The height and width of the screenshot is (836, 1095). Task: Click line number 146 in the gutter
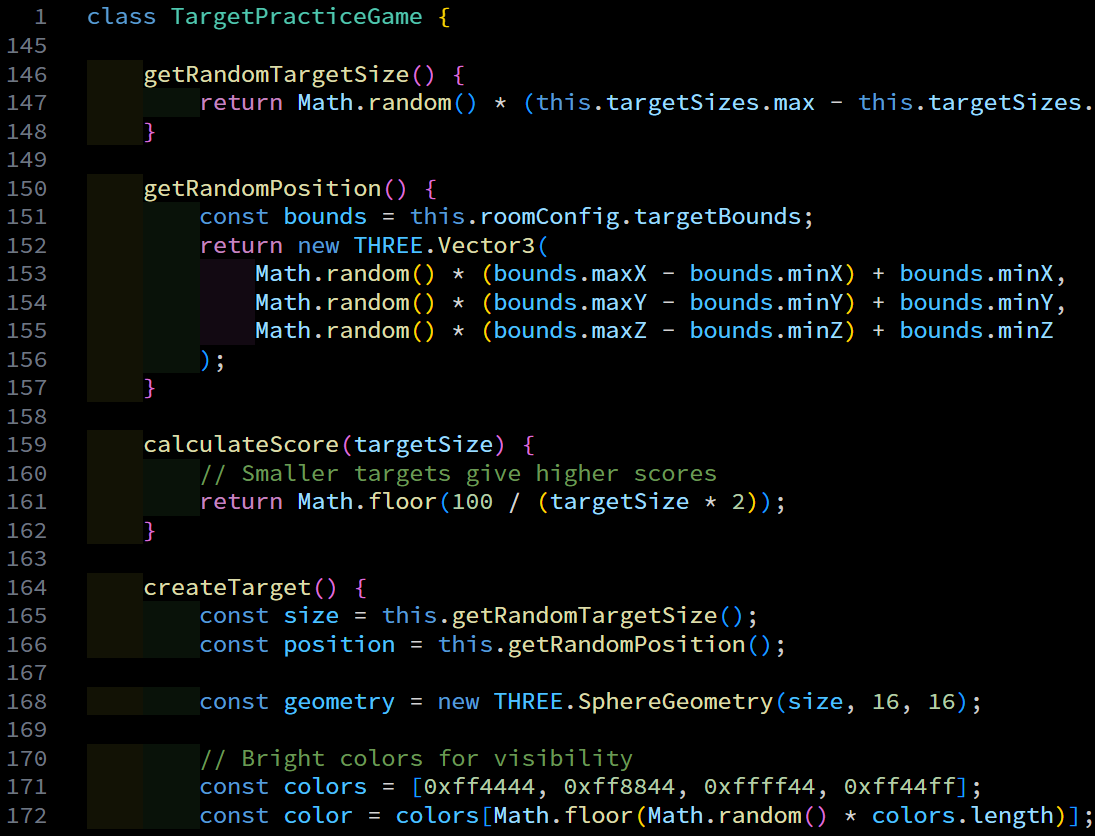[x=27, y=74]
